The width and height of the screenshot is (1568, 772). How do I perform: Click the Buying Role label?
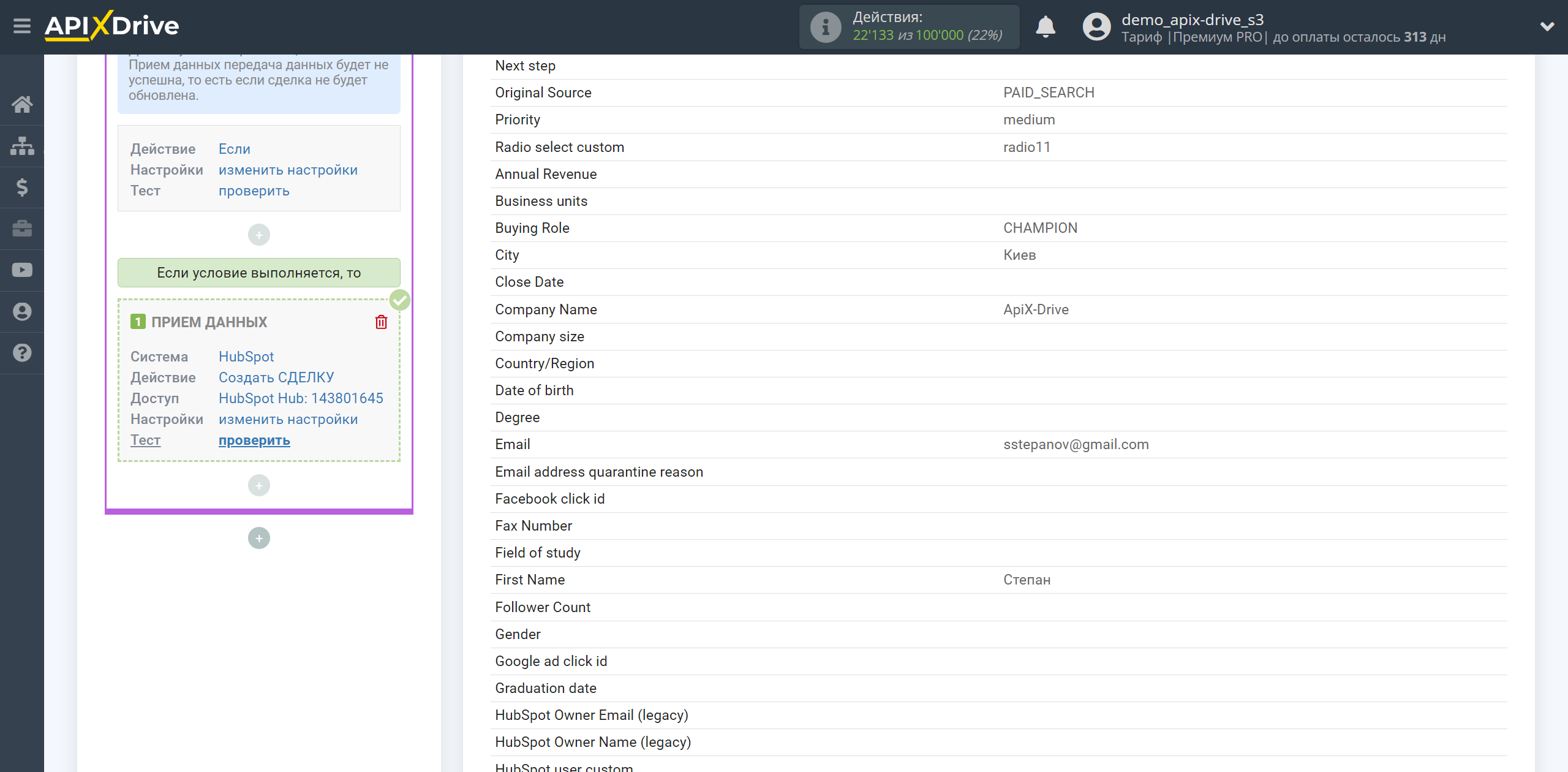click(x=532, y=228)
